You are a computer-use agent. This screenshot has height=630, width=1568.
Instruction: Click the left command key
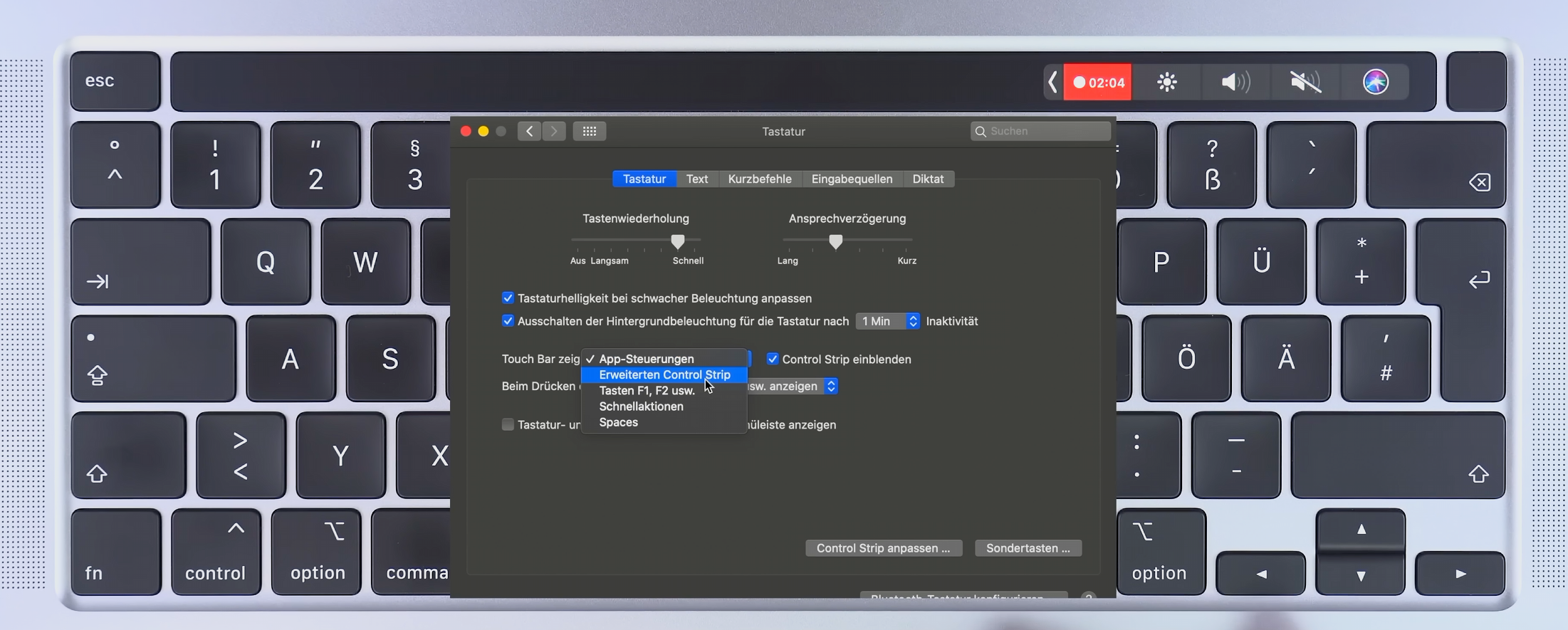pyautogui.click(x=411, y=552)
